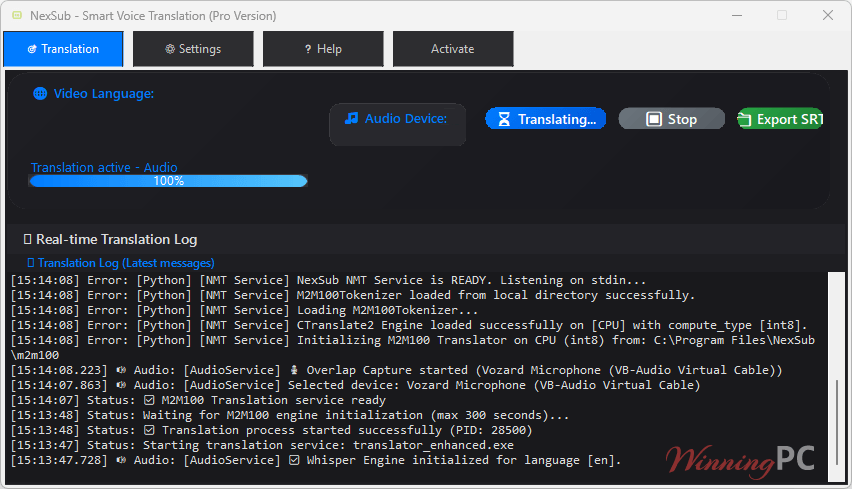Click the speaker icon in 15:14:07.863 log line
The width and height of the screenshot is (852, 489).
click(x=121, y=385)
